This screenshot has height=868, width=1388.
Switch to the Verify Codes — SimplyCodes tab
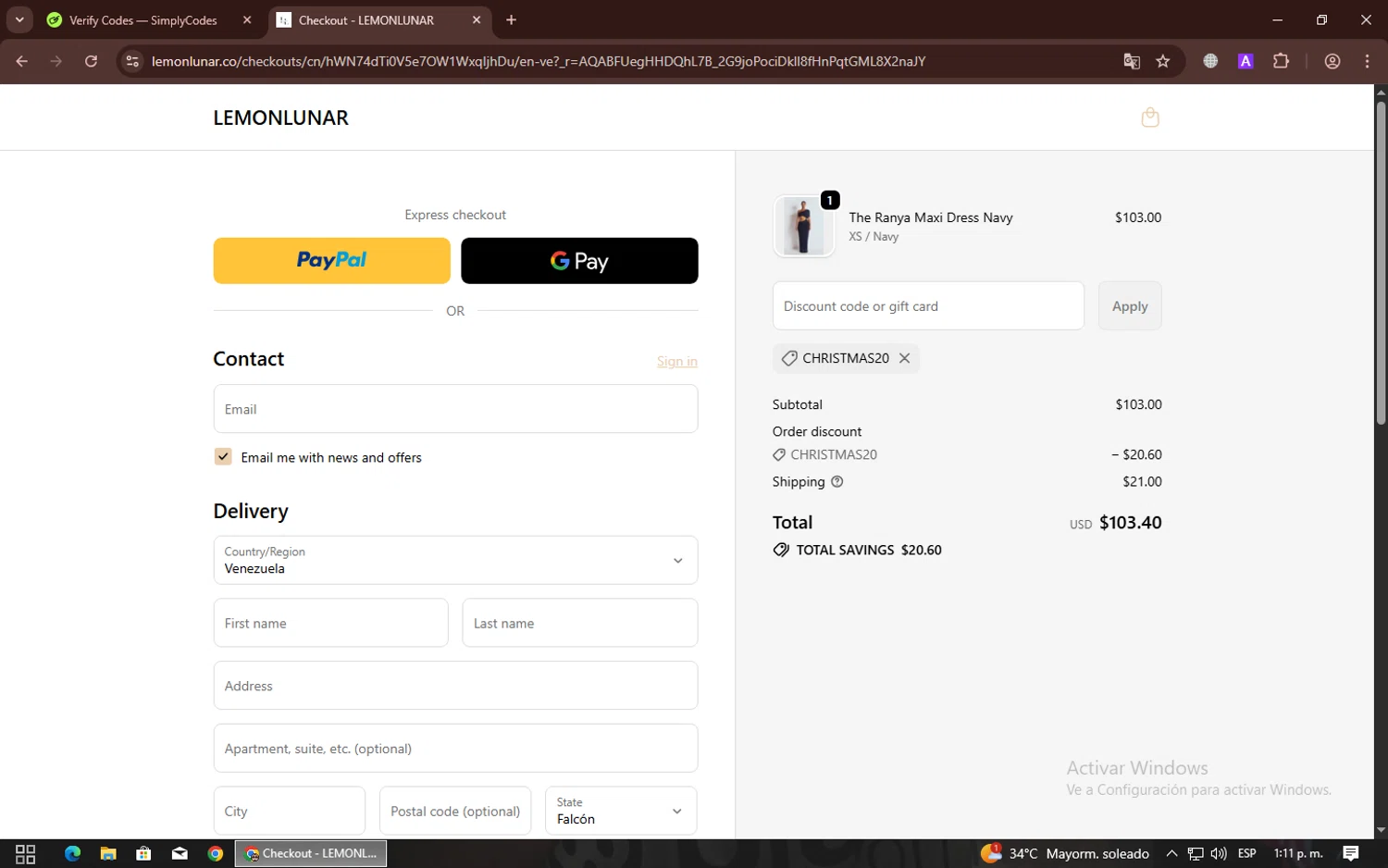click(143, 19)
